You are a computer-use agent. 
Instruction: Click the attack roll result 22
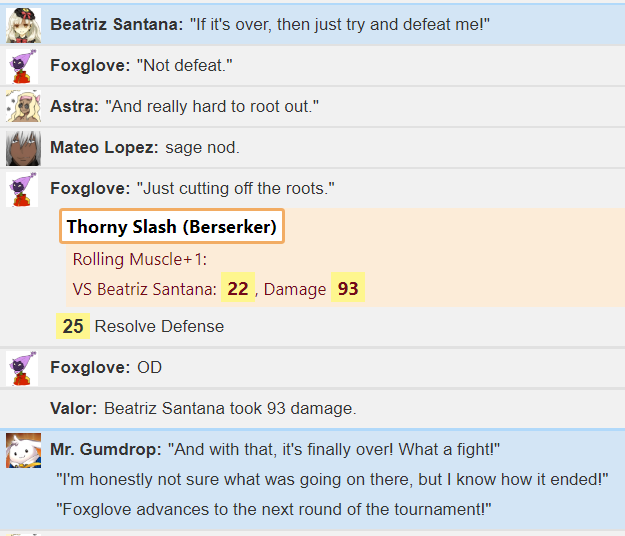point(238,288)
